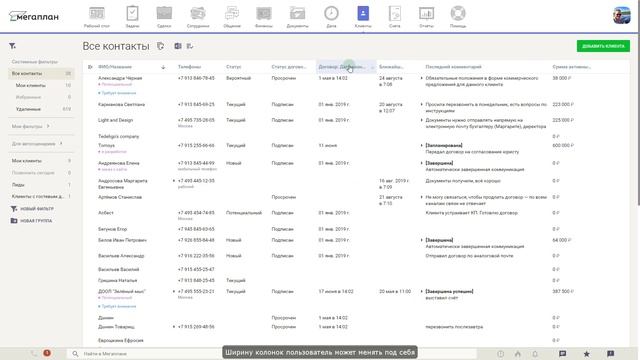
Task: Click the phone icon in bottom bar
Action: click(x=34, y=353)
